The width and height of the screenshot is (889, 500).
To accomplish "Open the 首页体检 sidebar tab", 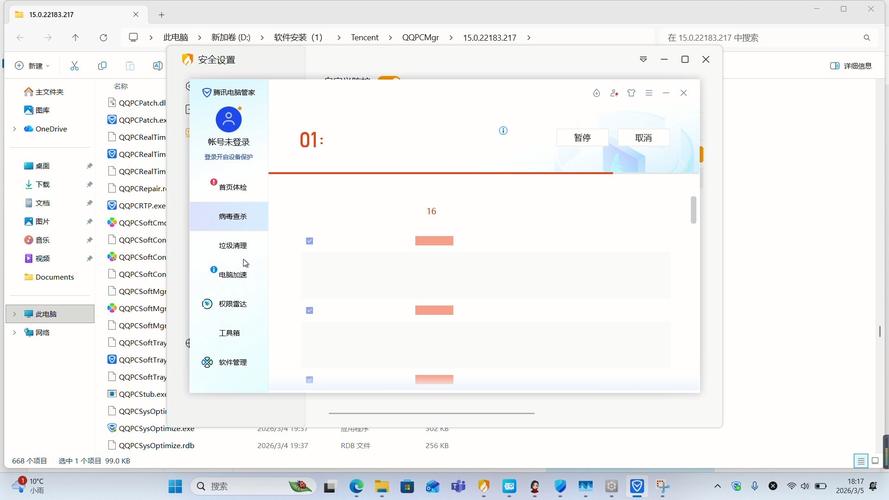I will tap(229, 187).
